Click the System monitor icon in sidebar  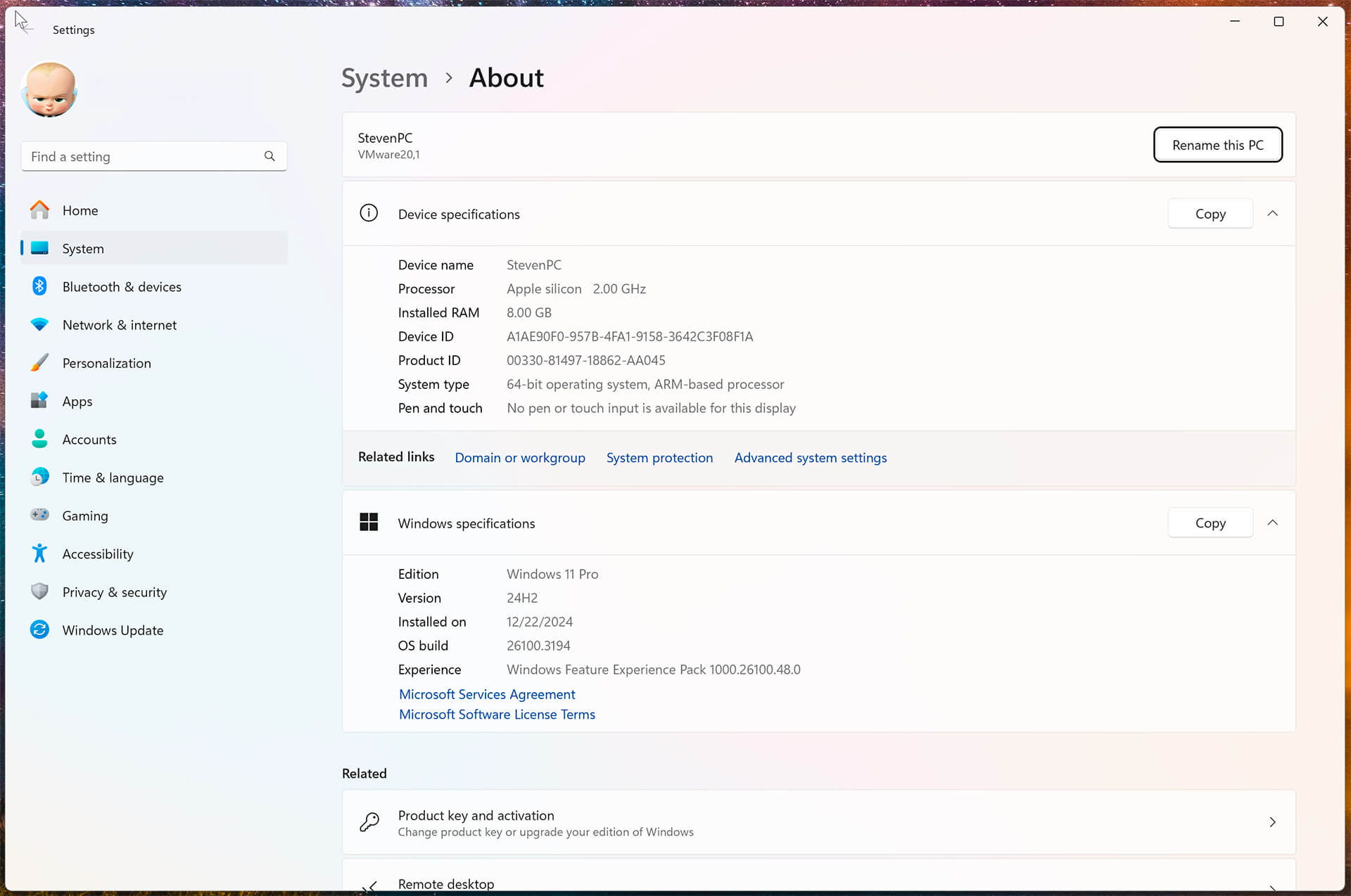coord(39,248)
